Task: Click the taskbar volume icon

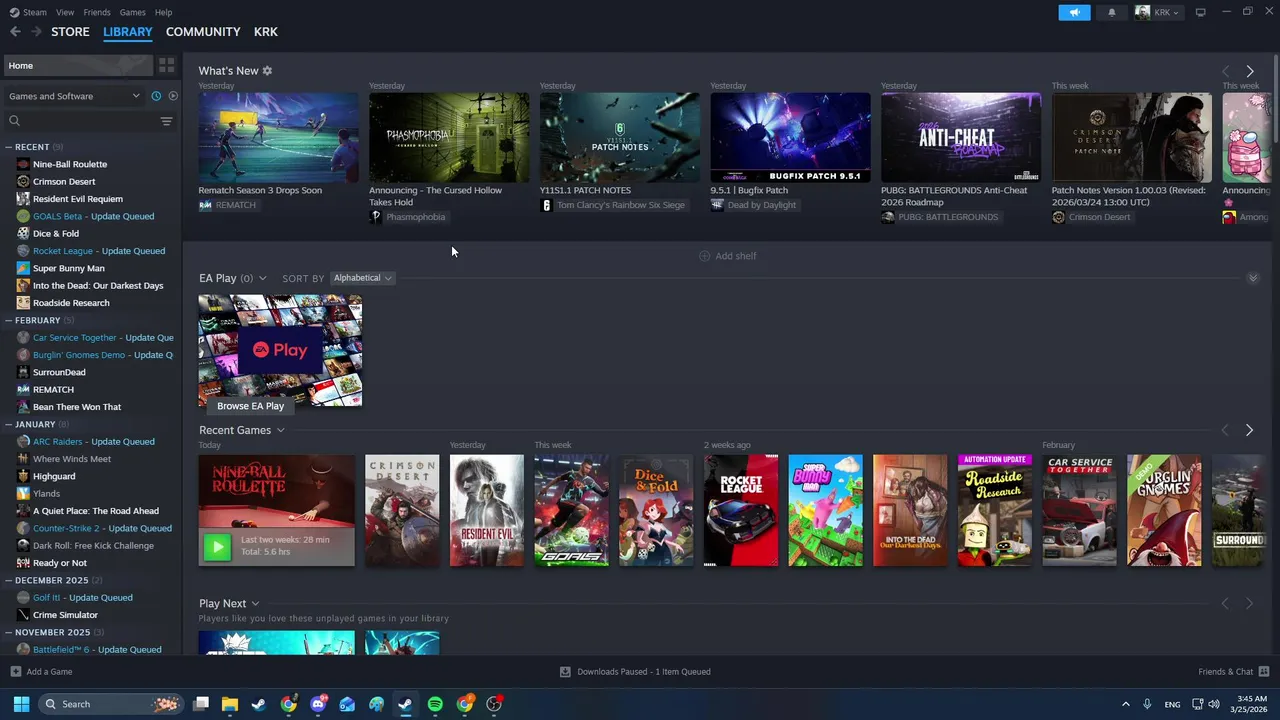Action: [x=1214, y=704]
